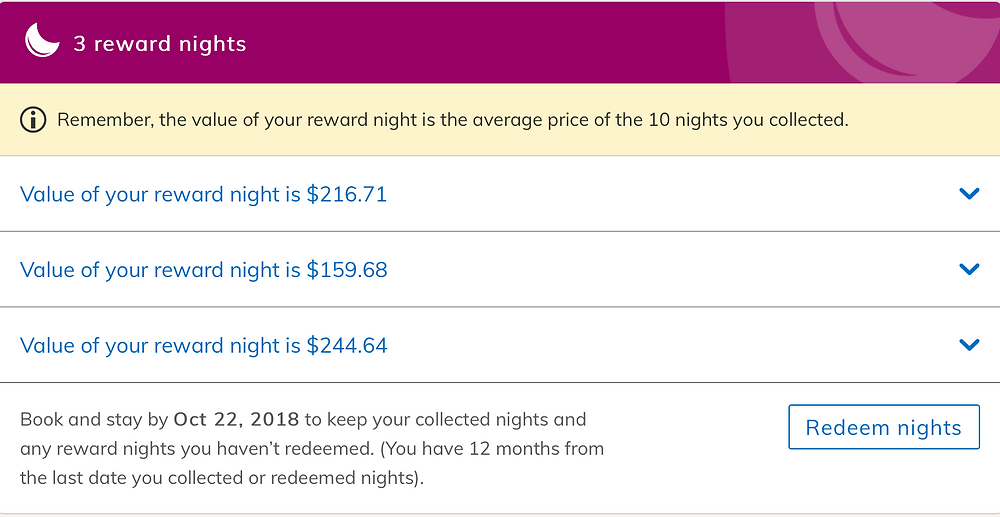The height and width of the screenshot is (517, 1000).
Task: Expand the $216.71 reward night chevron
Action: point(969,193)
